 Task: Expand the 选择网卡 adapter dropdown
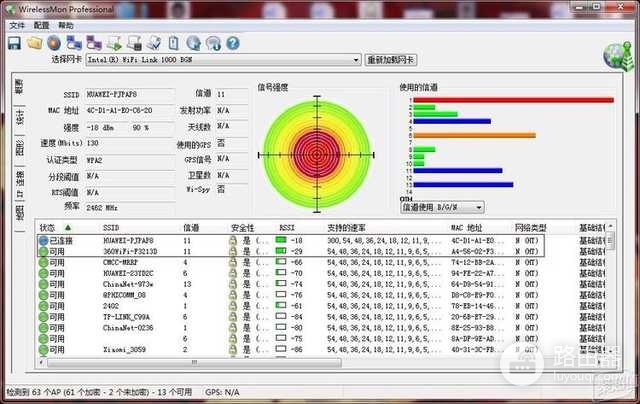point(356,60)
